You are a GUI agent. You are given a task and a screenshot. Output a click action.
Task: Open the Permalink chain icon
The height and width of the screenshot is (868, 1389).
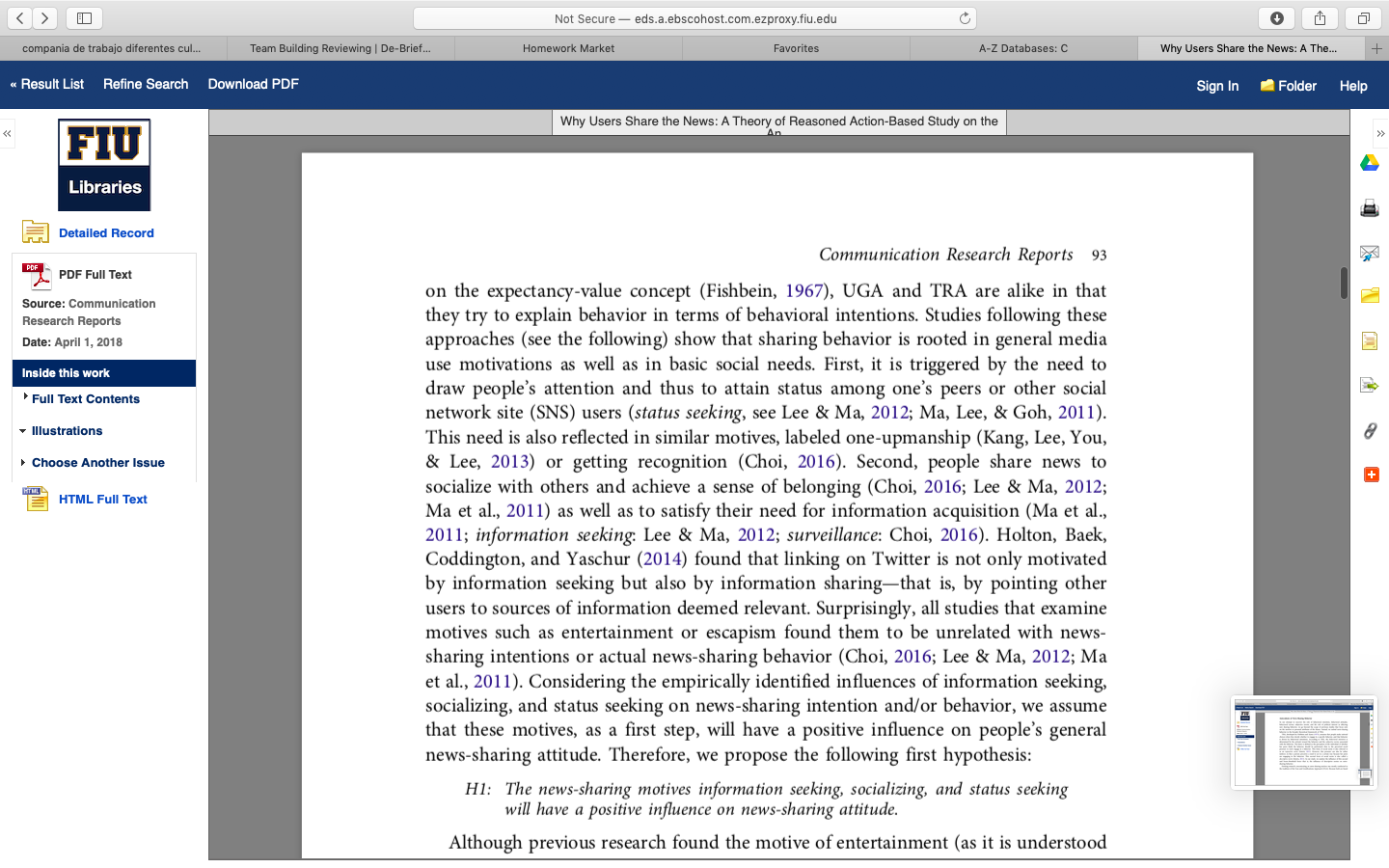pyautogui.click(x=1370, y=430)
